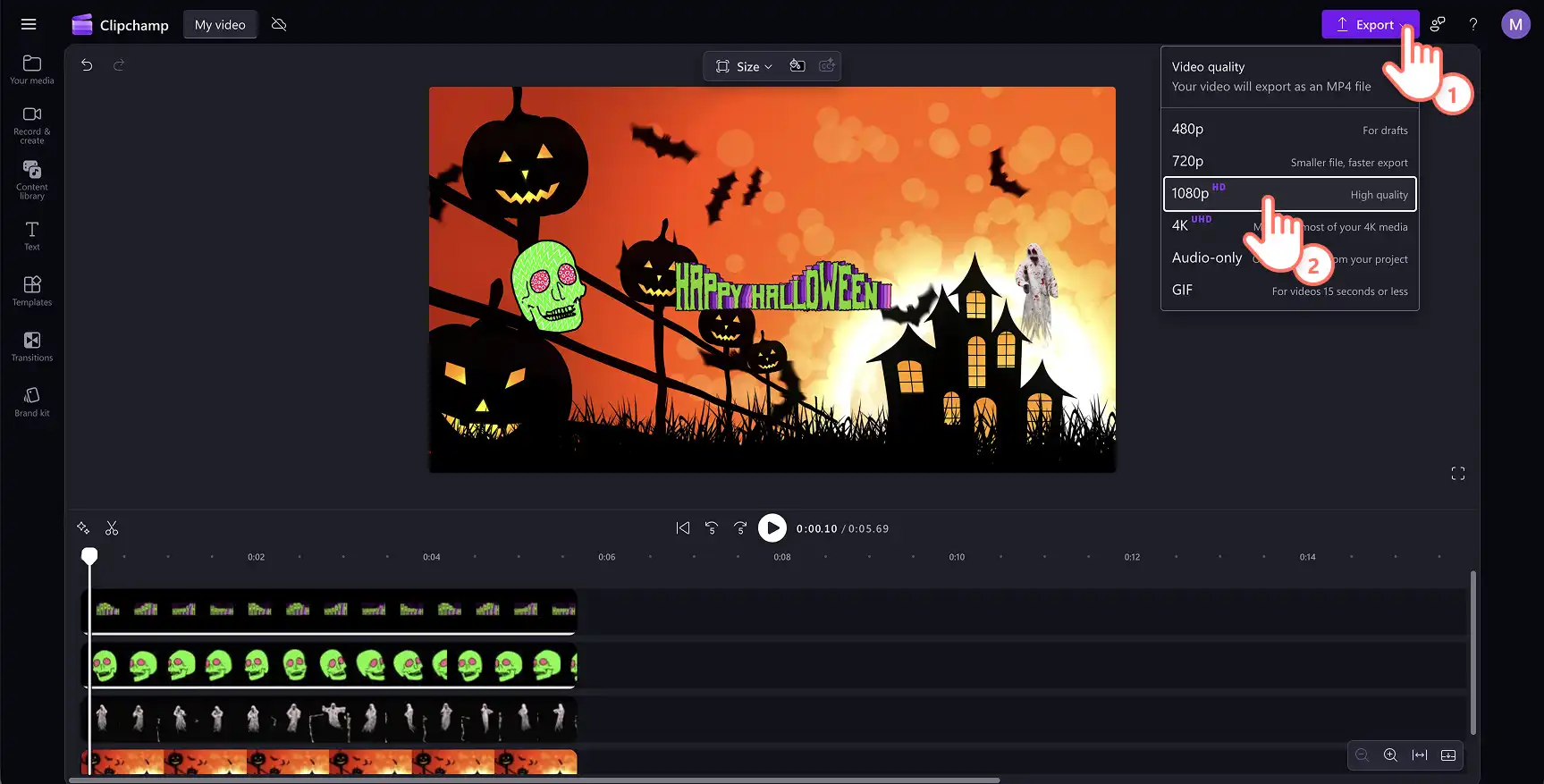The image size is (1544, 784).
Task: Play the video preview
Action: 772,528
